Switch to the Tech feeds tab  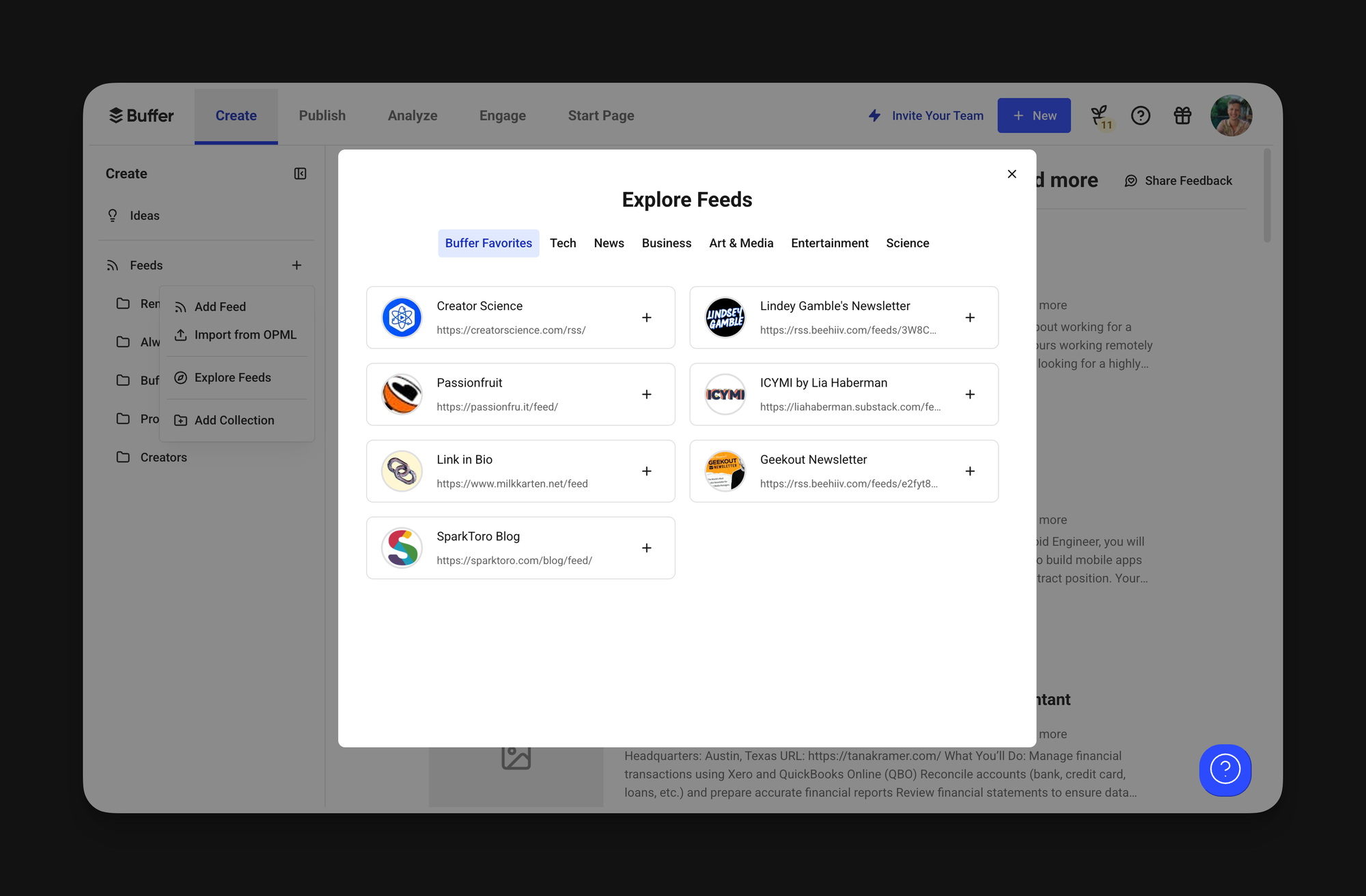point(563,243)
